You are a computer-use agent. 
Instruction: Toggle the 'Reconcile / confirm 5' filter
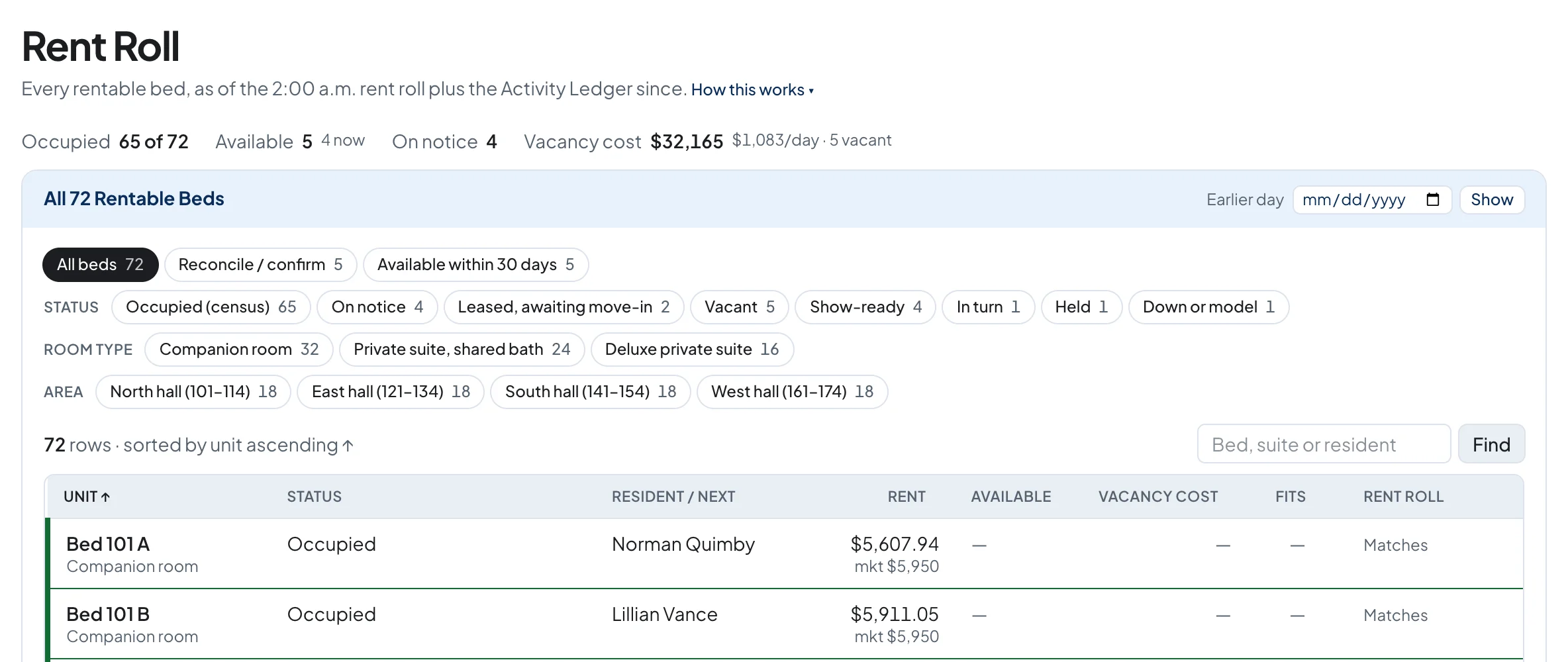[260, 265]
